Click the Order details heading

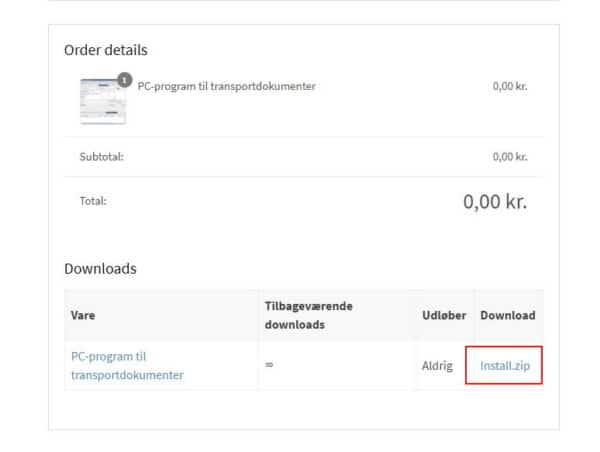tap(106, 49)
